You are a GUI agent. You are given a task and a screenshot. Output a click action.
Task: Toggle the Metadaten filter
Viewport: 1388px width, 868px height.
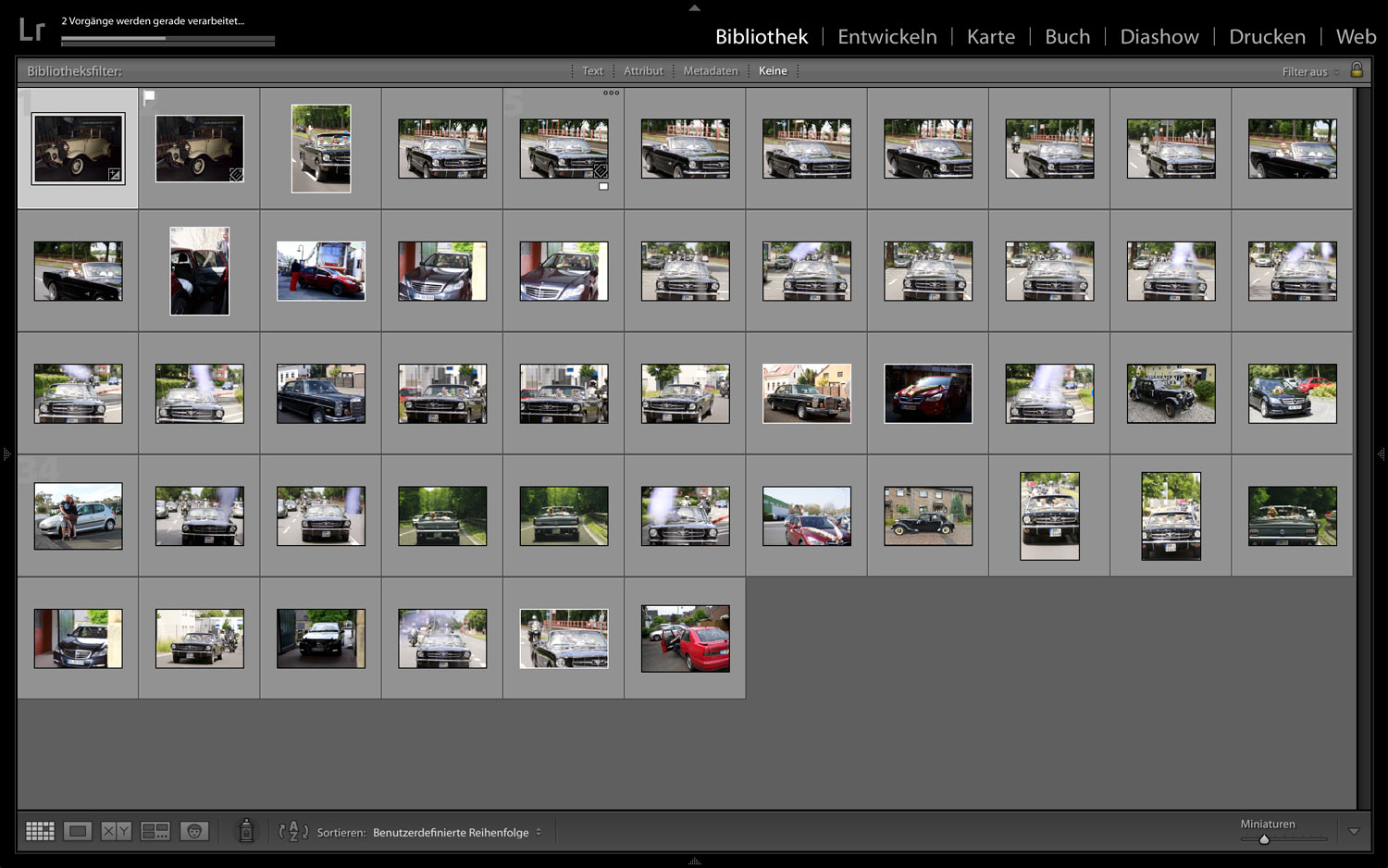[711, 70]
